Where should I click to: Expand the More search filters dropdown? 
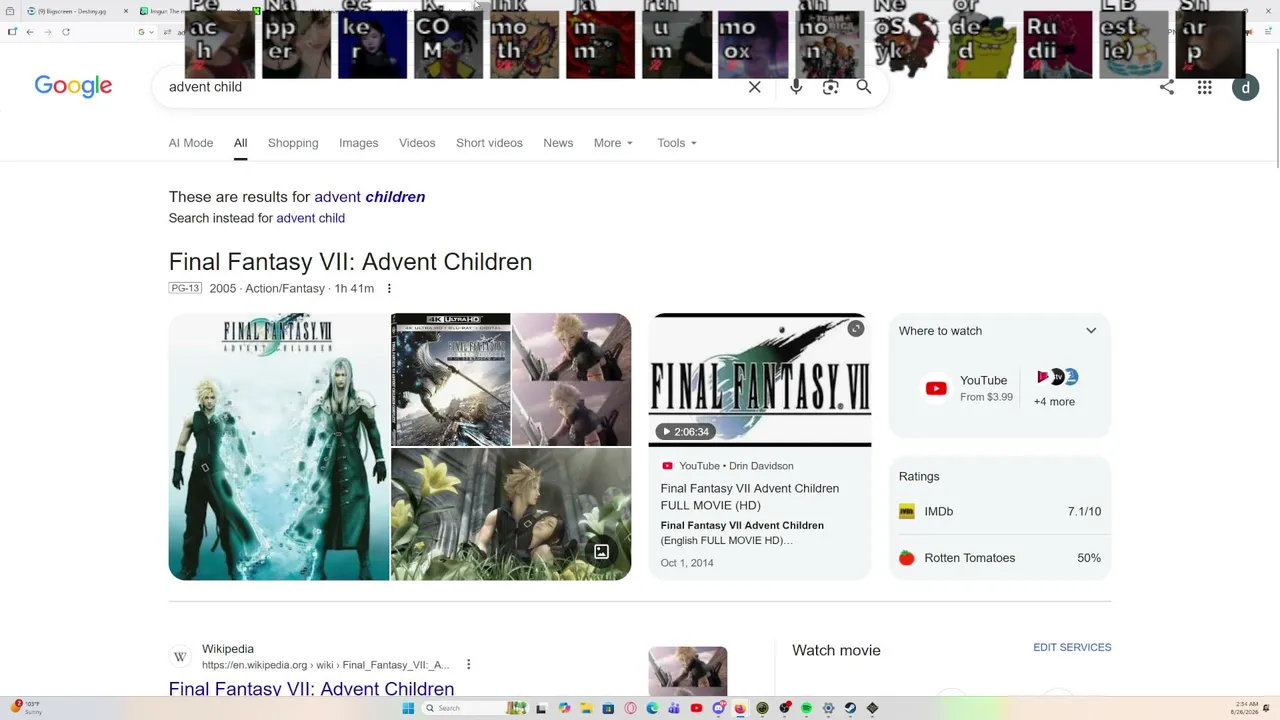point(613,143)
